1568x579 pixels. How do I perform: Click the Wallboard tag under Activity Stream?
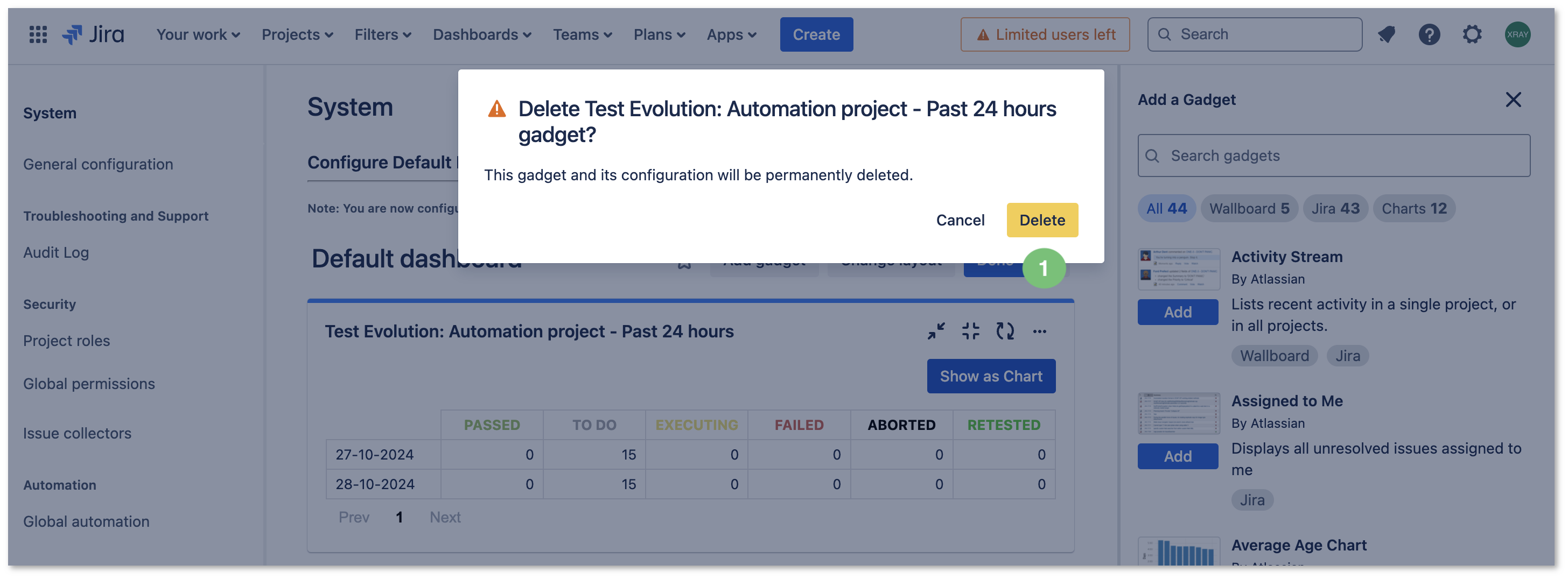[x=1274, y=356]
